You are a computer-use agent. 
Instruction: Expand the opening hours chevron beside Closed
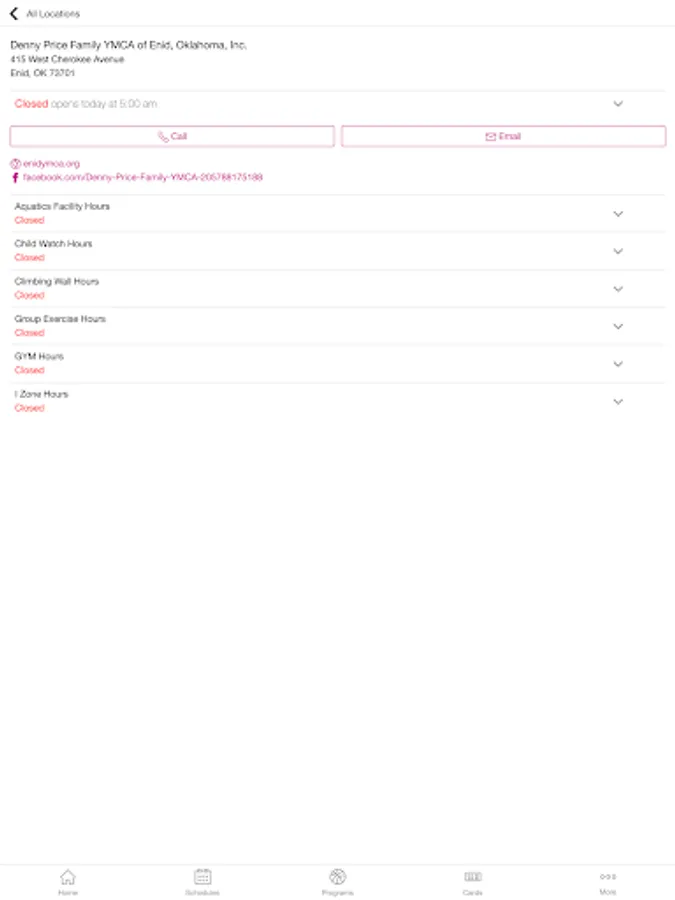click(x=618, y=104)
